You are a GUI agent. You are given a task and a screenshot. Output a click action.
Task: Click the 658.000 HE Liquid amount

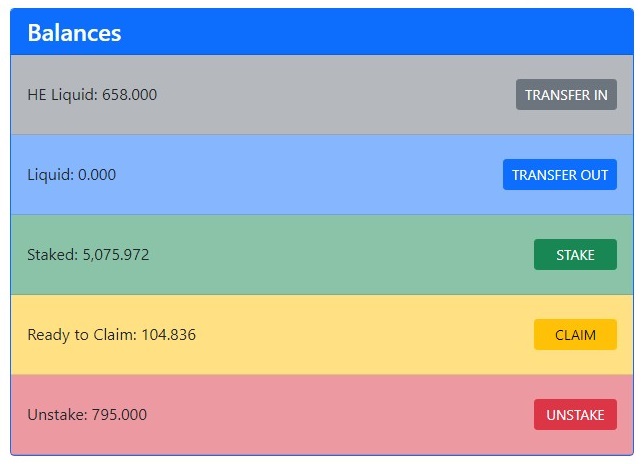(129, 95)
